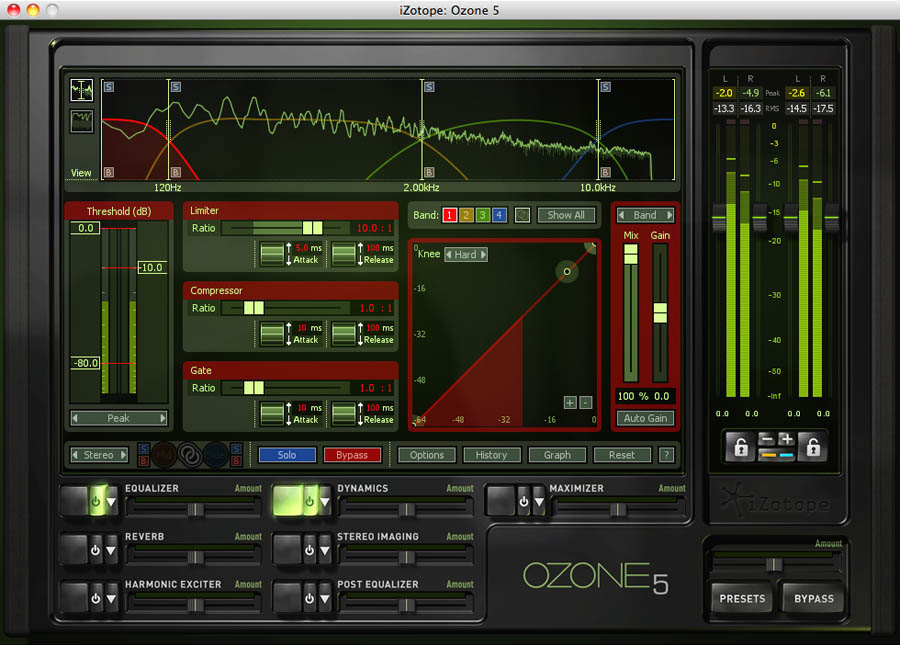Click the 0.0 threshold value field
The width and height of the screenshot is (900, 645).
pyautogui.click(x=85, y=229)
